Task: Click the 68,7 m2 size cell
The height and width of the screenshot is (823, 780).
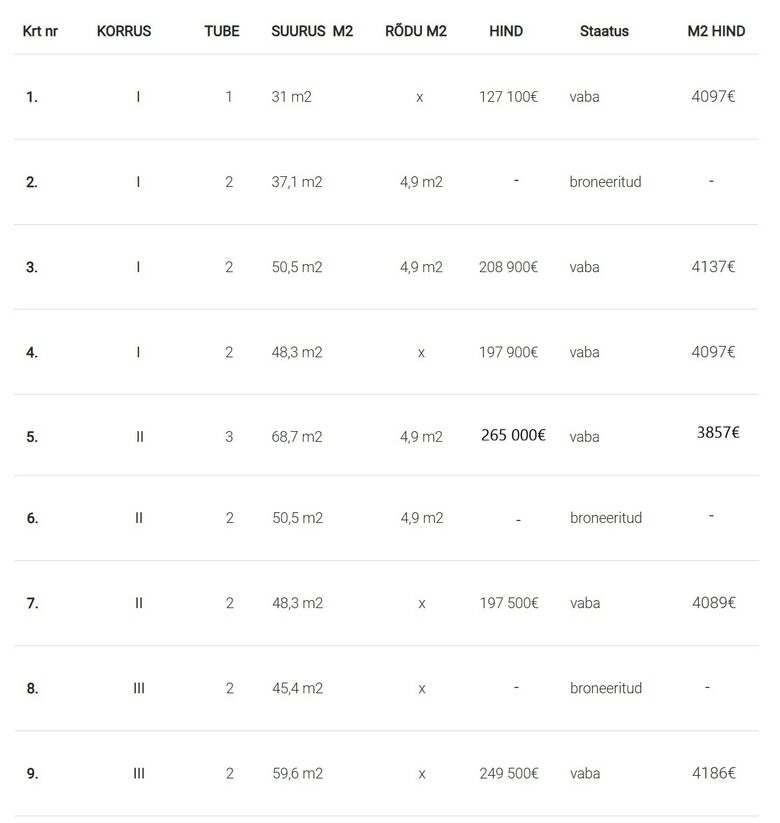Action: [x=297, y=437]
